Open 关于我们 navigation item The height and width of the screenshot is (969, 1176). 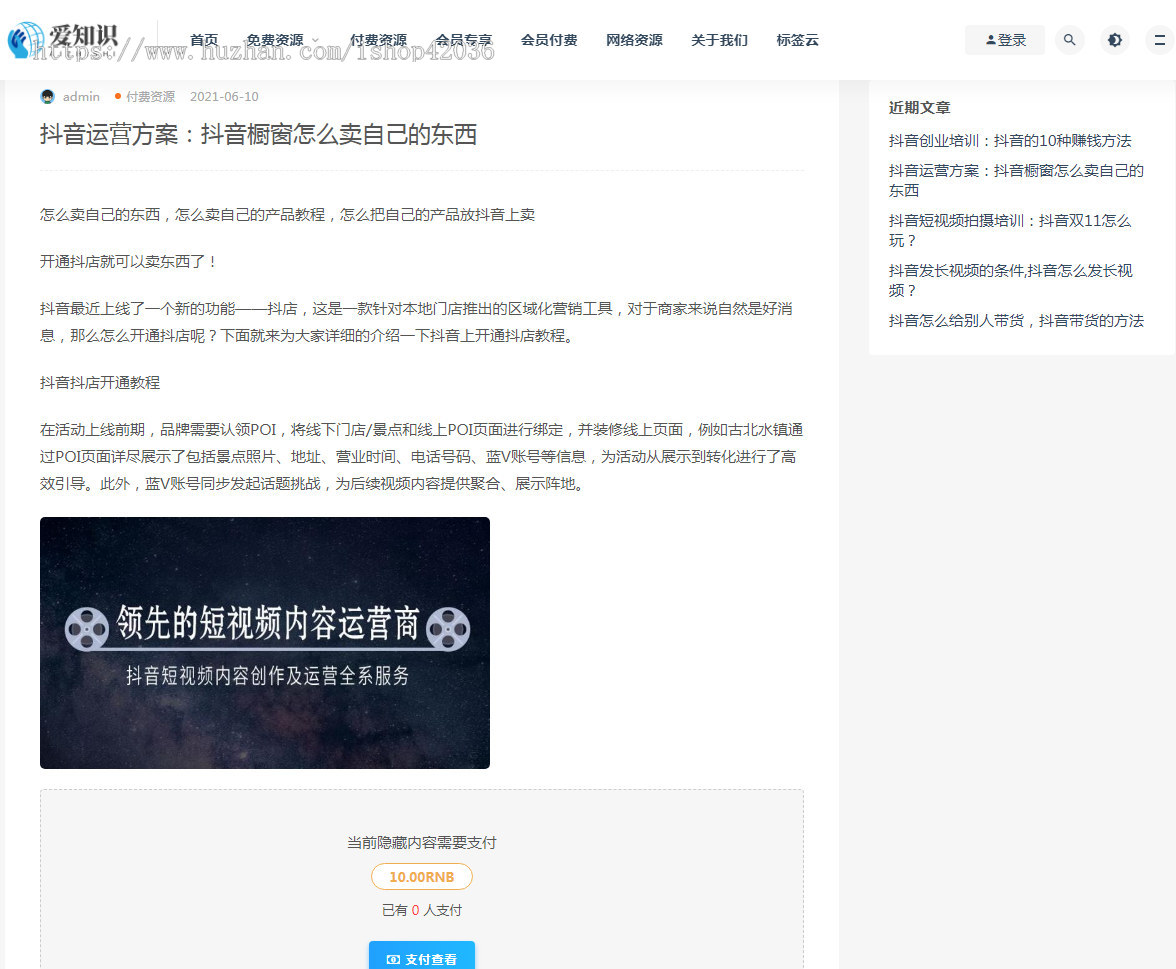pos(719,40)
